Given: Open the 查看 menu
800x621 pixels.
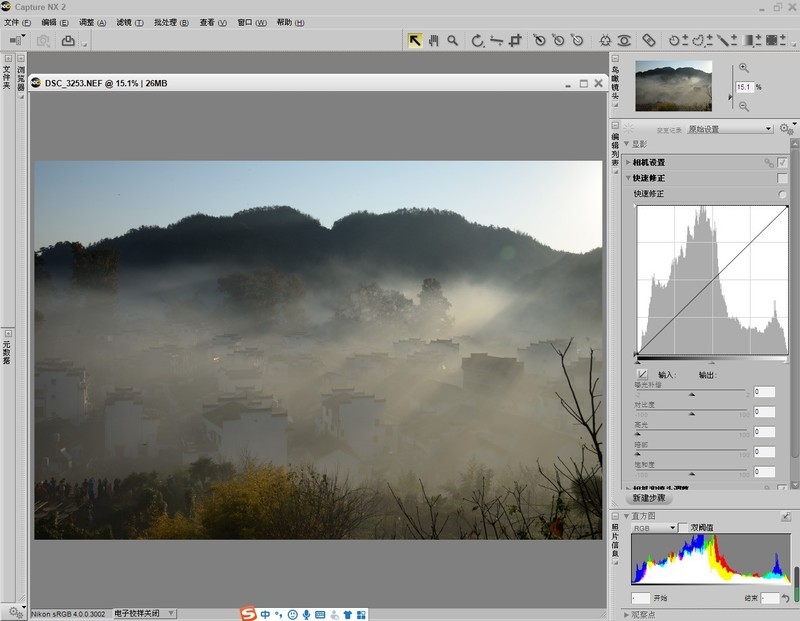Looking at the screenshot, I should 213,22.
